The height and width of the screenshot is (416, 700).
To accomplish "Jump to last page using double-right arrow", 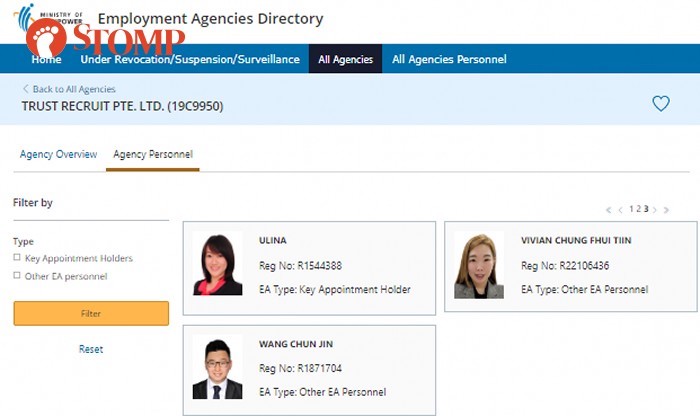I will coord(667,210).
